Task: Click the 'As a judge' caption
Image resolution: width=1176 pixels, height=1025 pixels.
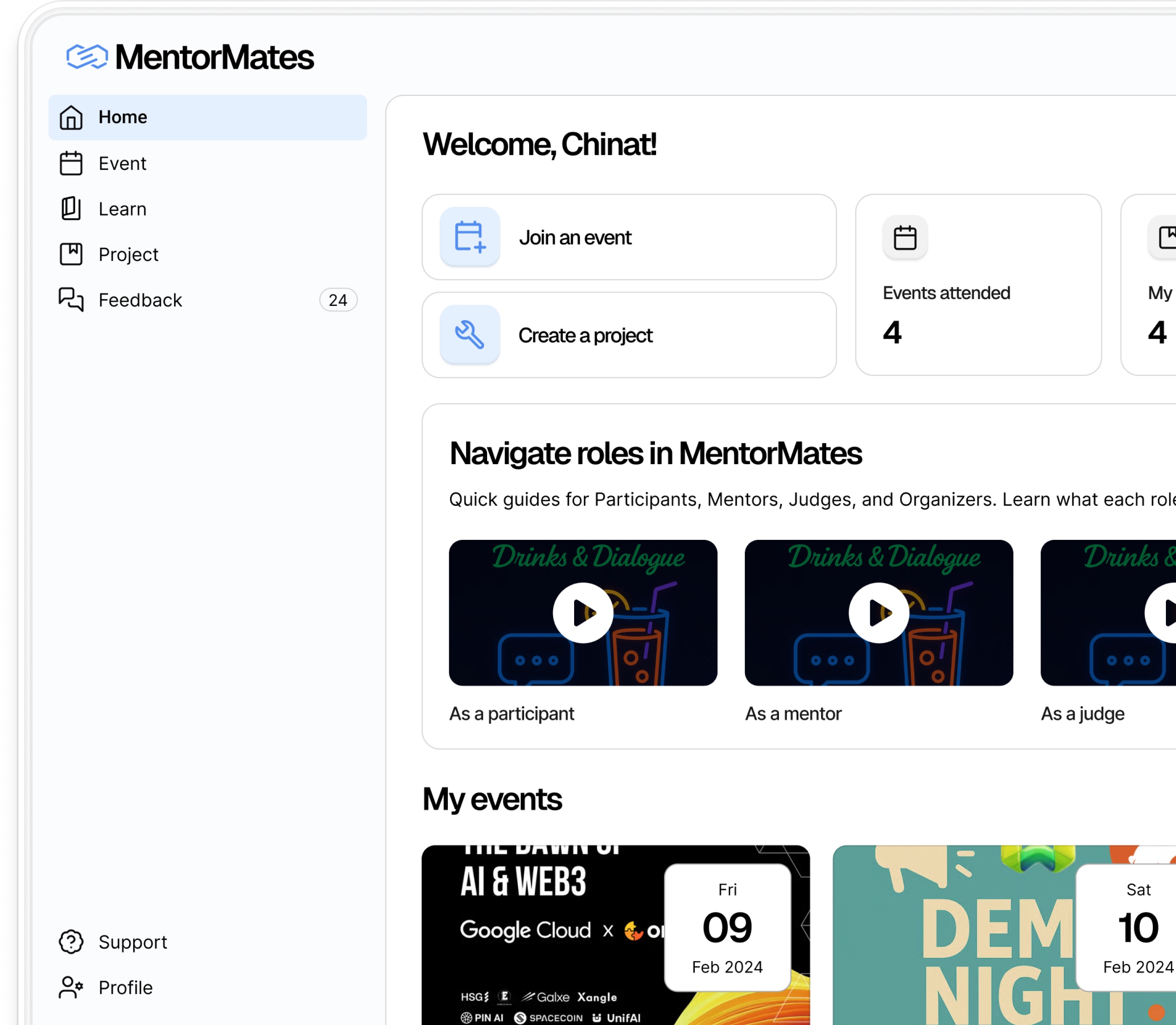Action: 1083,714
